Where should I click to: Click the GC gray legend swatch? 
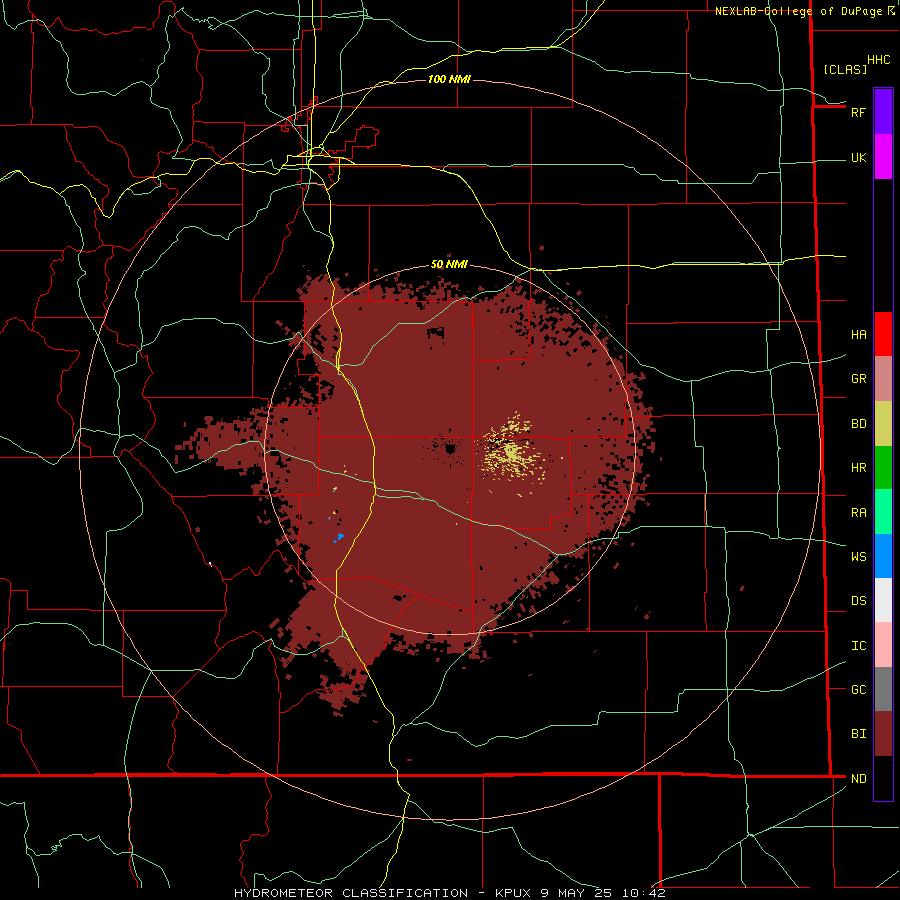tap(883, 689)
